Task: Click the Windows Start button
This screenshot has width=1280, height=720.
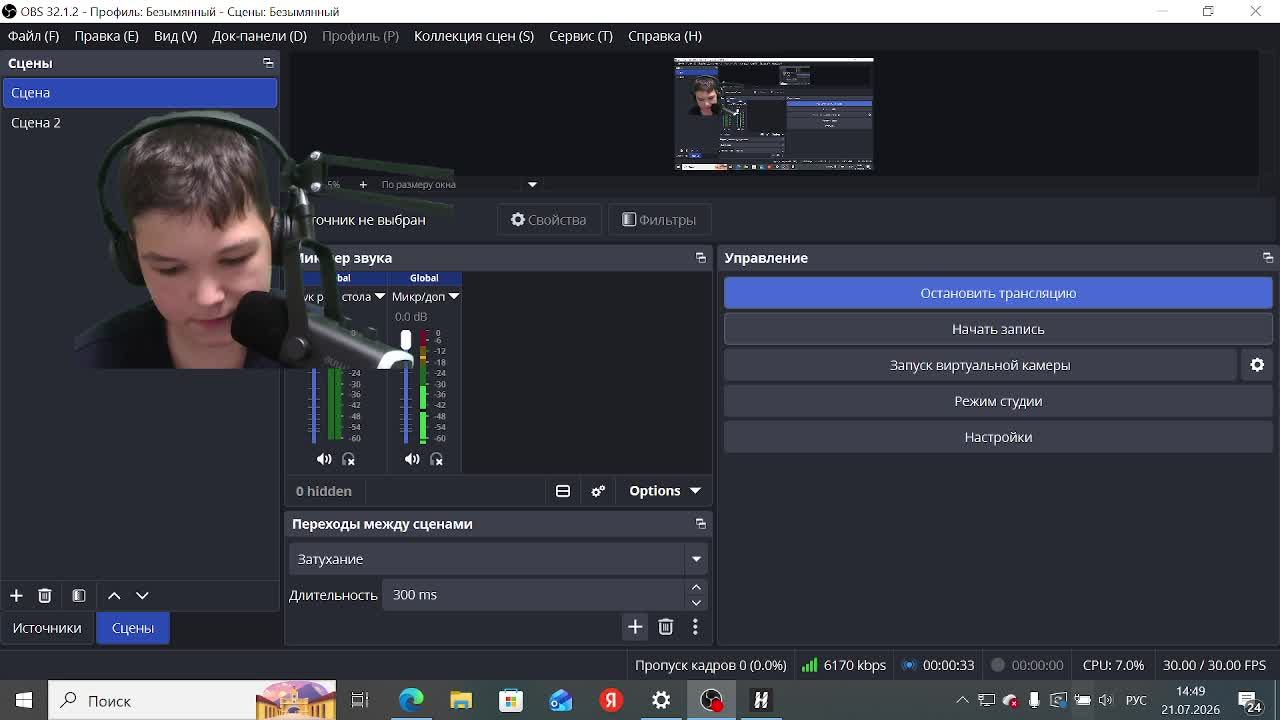Action: click(24, 700)
